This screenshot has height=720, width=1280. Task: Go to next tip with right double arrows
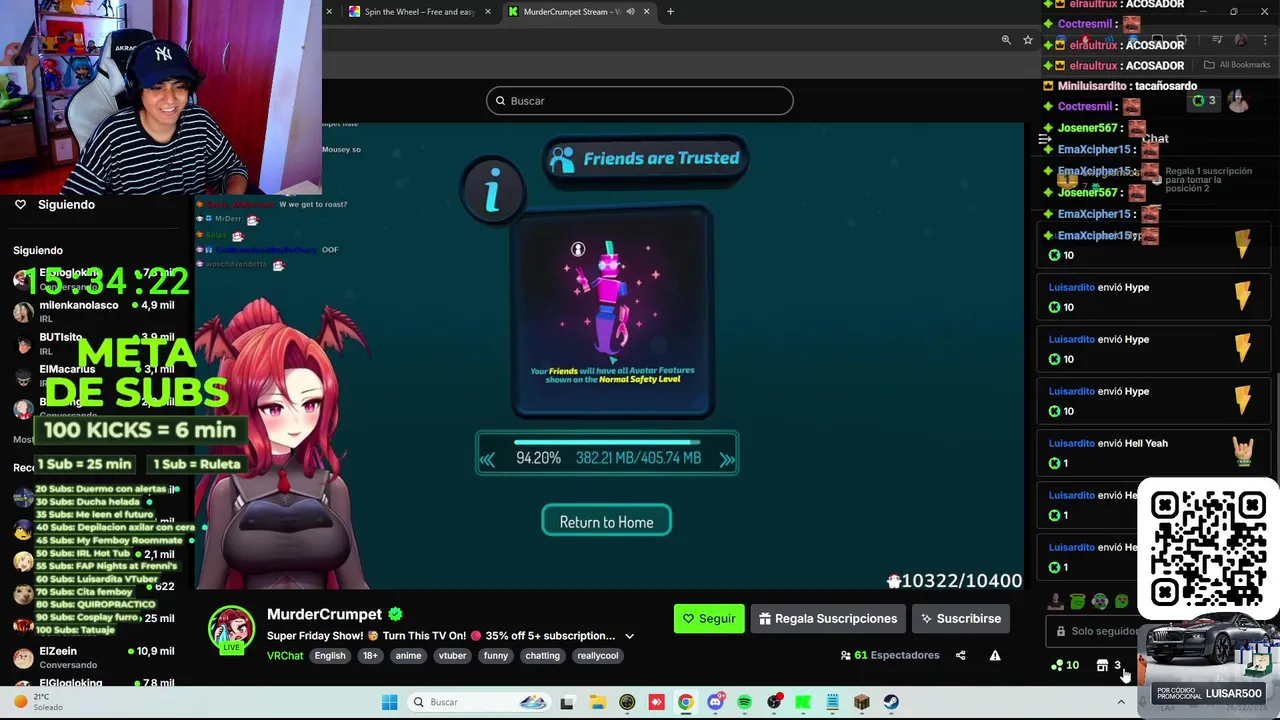[727, 459]
